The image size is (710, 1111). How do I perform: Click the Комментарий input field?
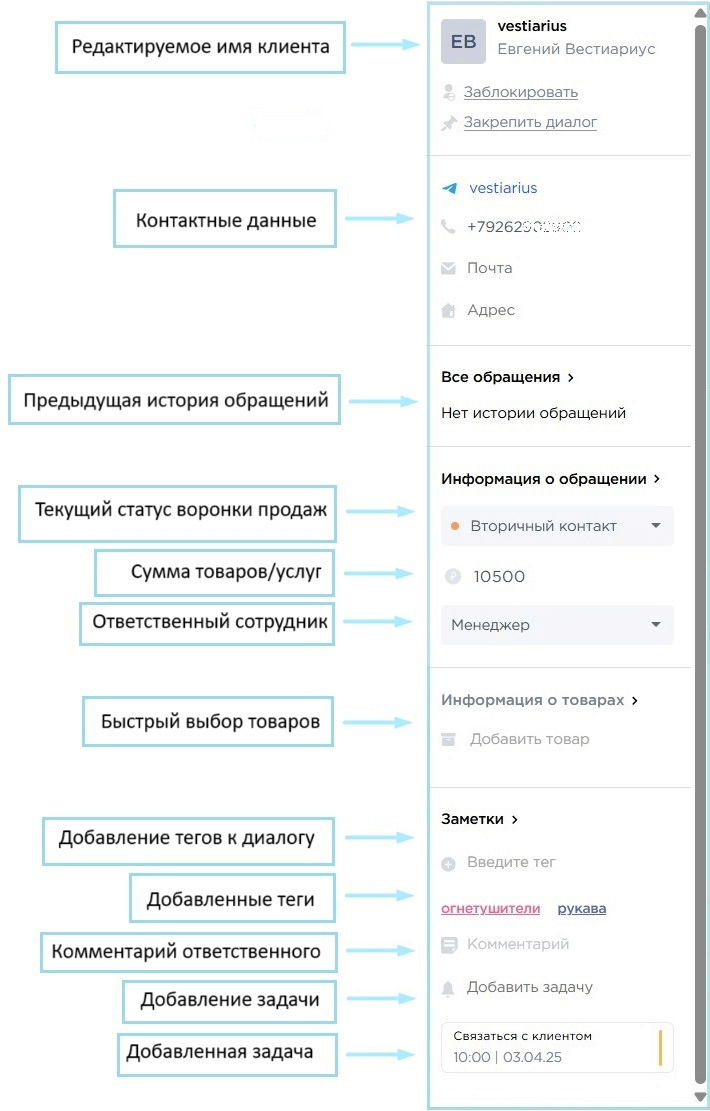[518, 944]
